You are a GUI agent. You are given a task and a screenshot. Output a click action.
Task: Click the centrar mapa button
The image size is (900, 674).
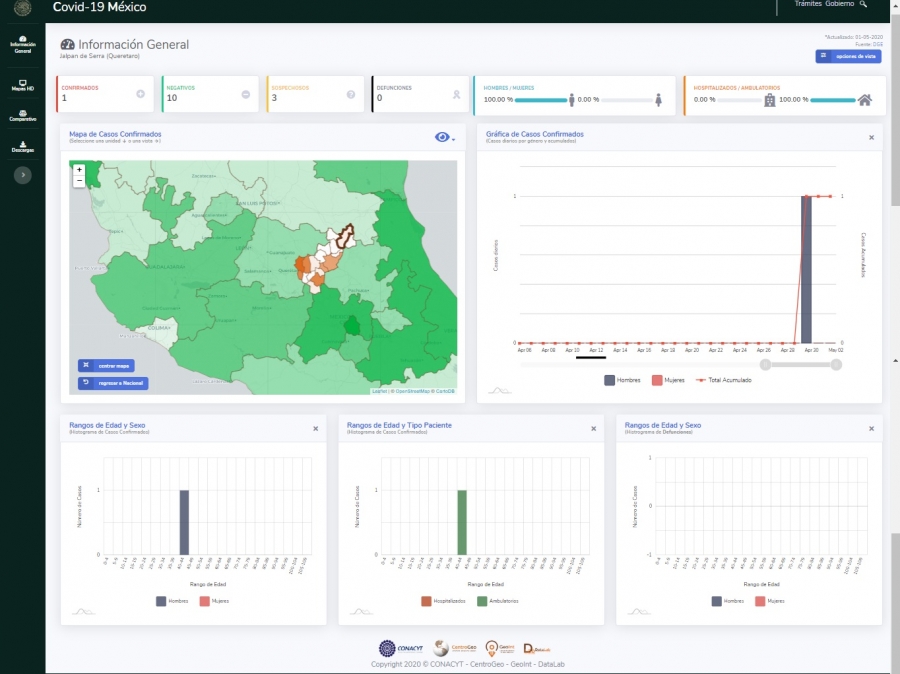pyautogui.click(x=105, y=365)
